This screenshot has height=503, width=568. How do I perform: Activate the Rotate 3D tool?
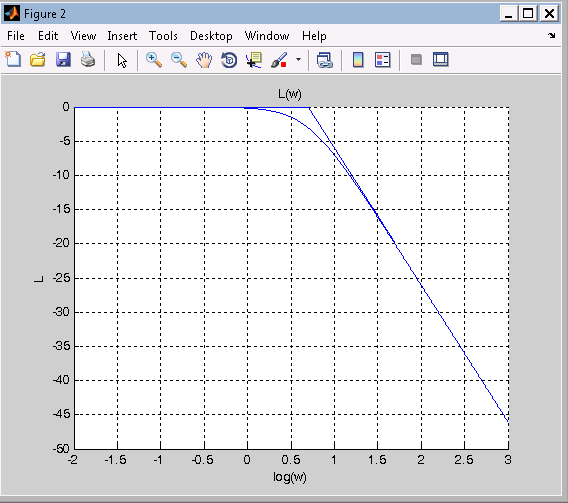(x=229, y=60)
